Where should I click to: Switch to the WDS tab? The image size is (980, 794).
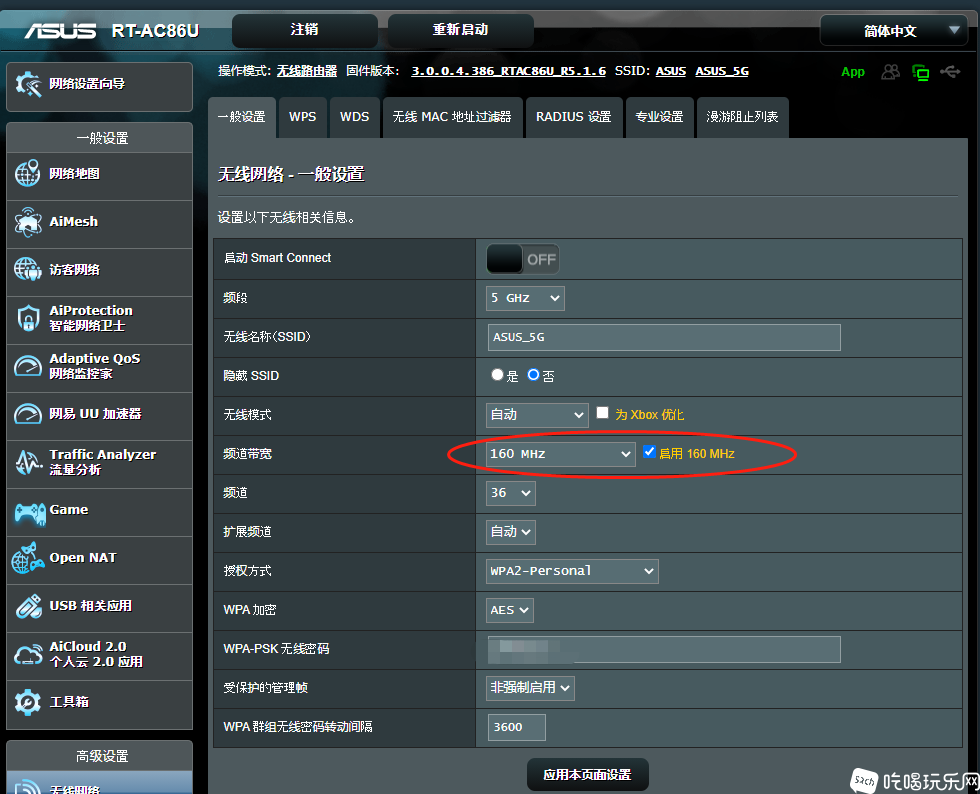[x=354, y=117]
